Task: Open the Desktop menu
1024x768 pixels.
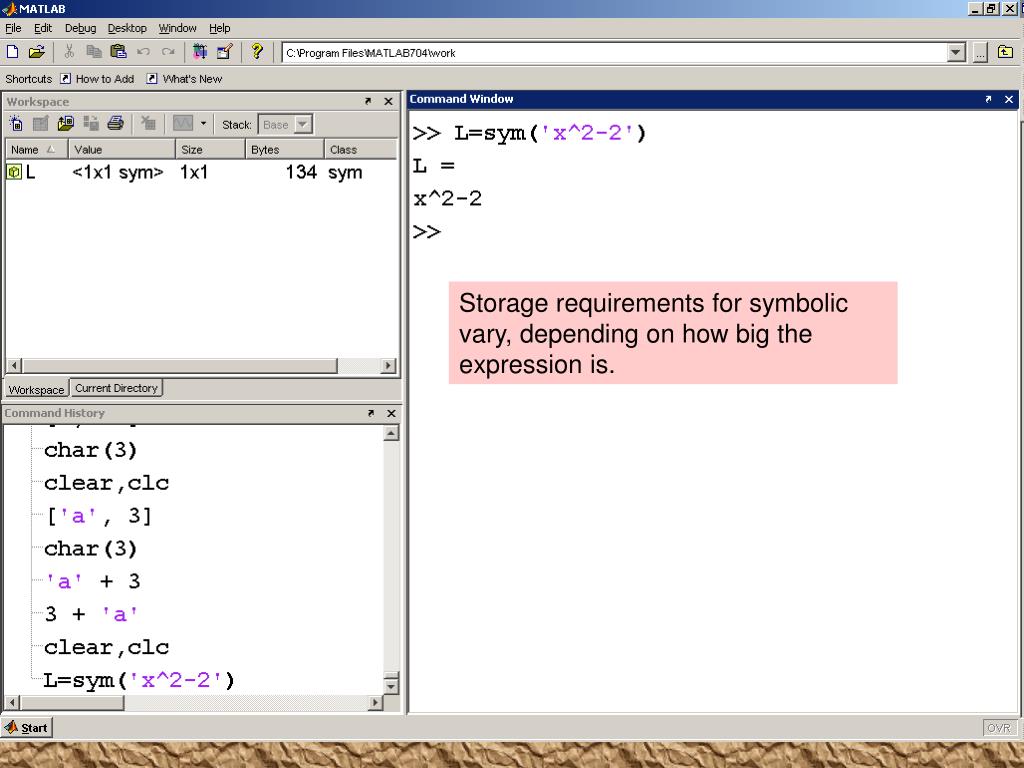Action: point(127,28)
